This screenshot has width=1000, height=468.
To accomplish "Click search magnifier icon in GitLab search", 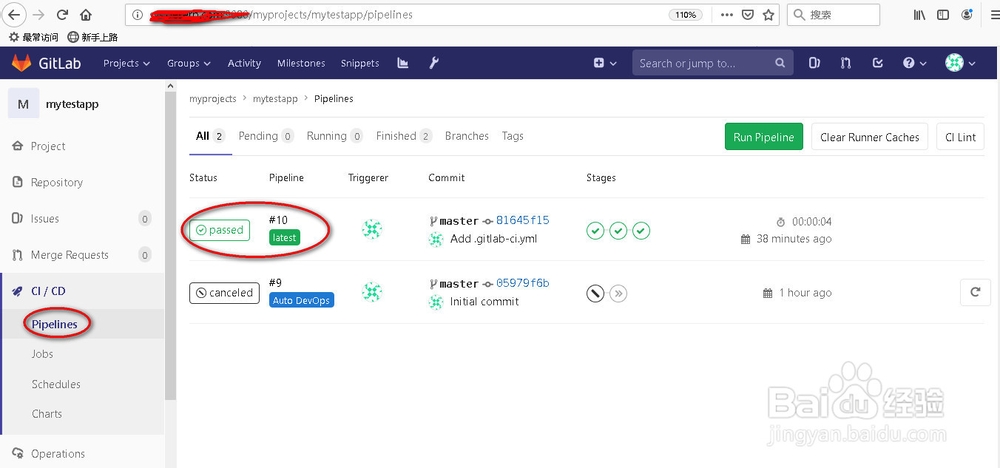I will [x=780, y=63].
